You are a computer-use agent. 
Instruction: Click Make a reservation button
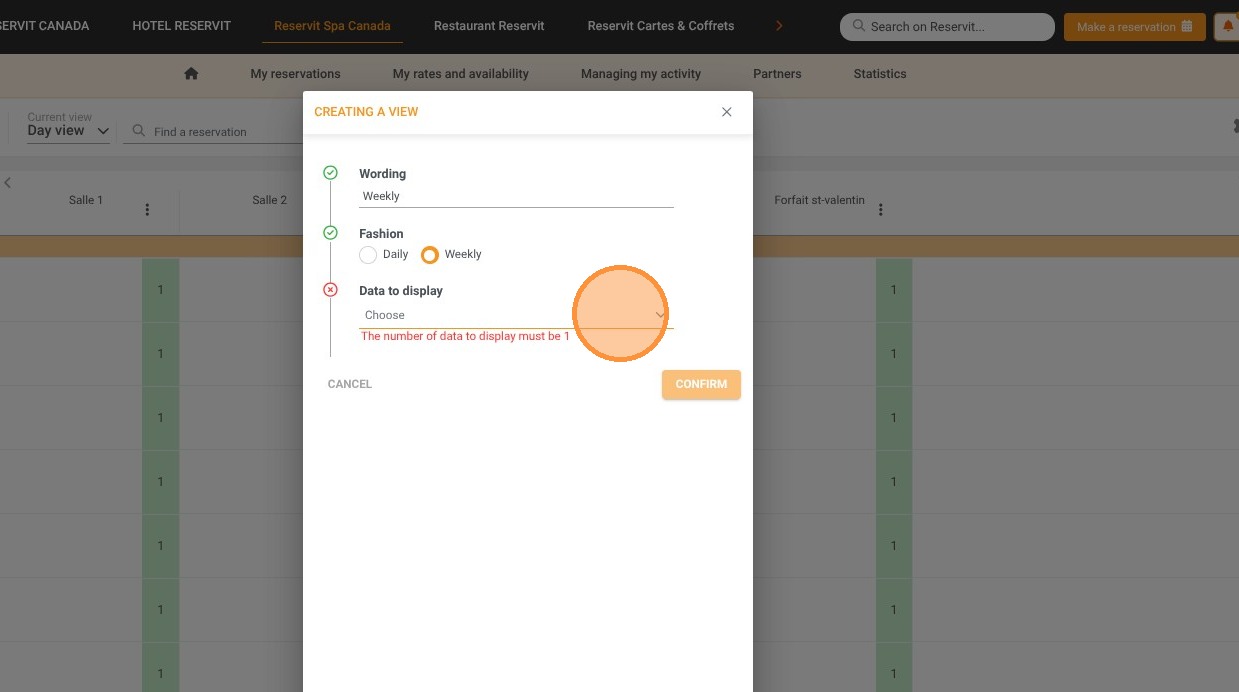(1135, 27)
